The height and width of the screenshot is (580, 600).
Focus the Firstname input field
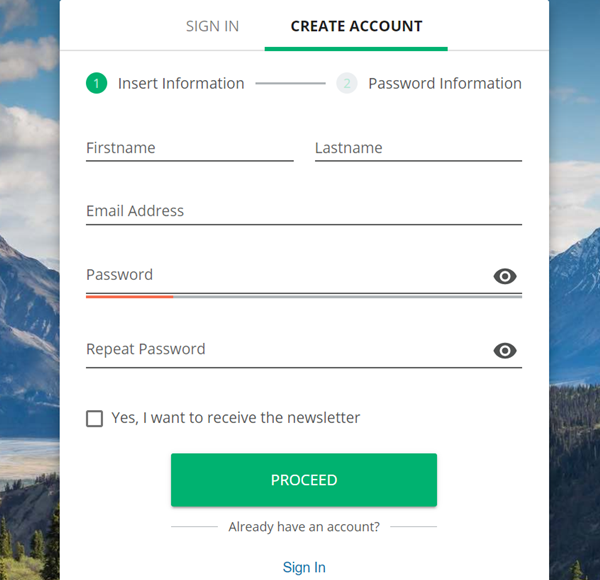[189, 148]
